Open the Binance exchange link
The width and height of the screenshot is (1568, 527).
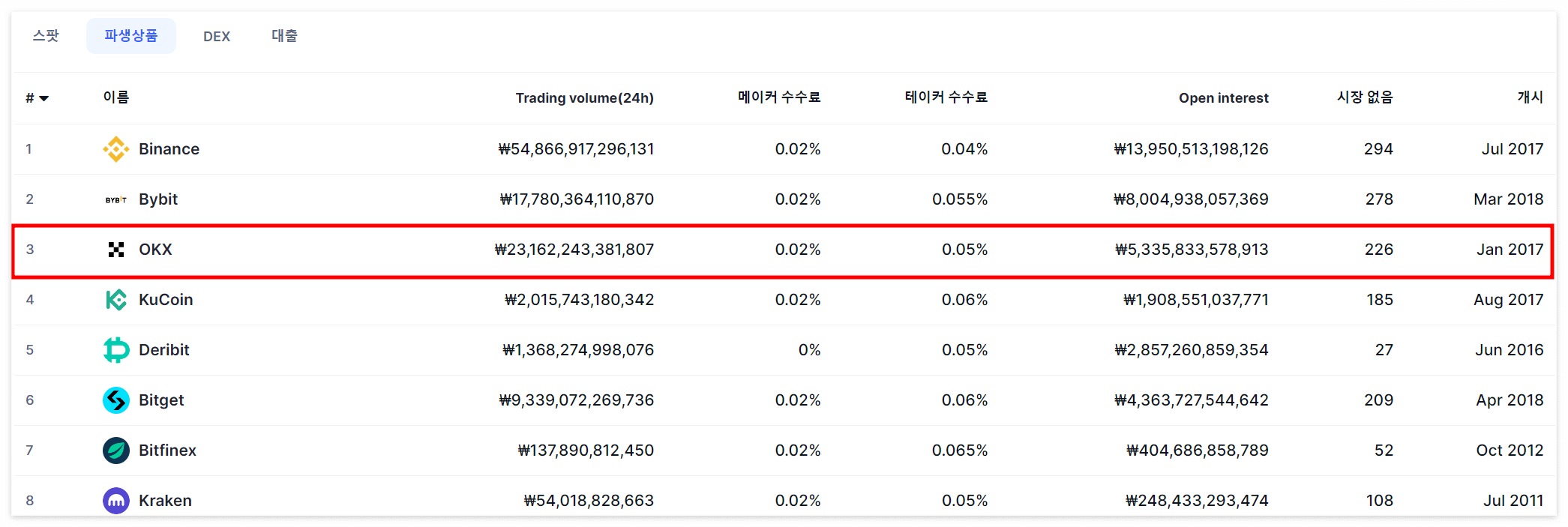point(169,149)
